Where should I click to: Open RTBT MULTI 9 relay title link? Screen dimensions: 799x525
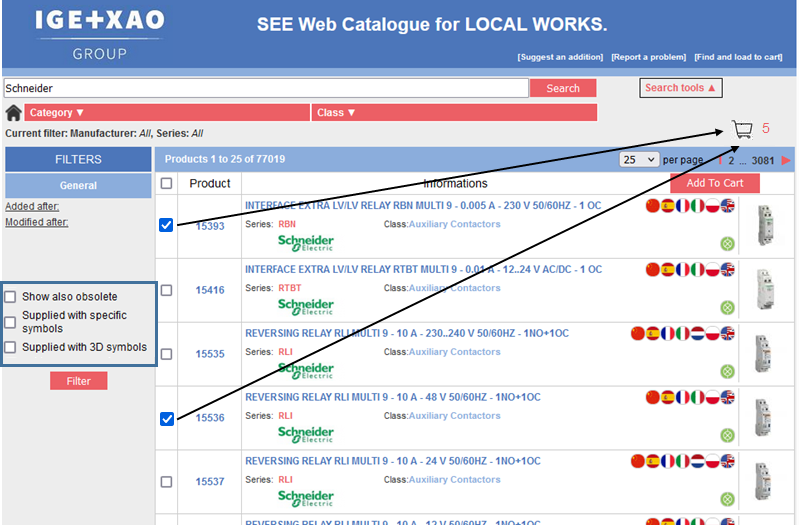pos(423,270)
